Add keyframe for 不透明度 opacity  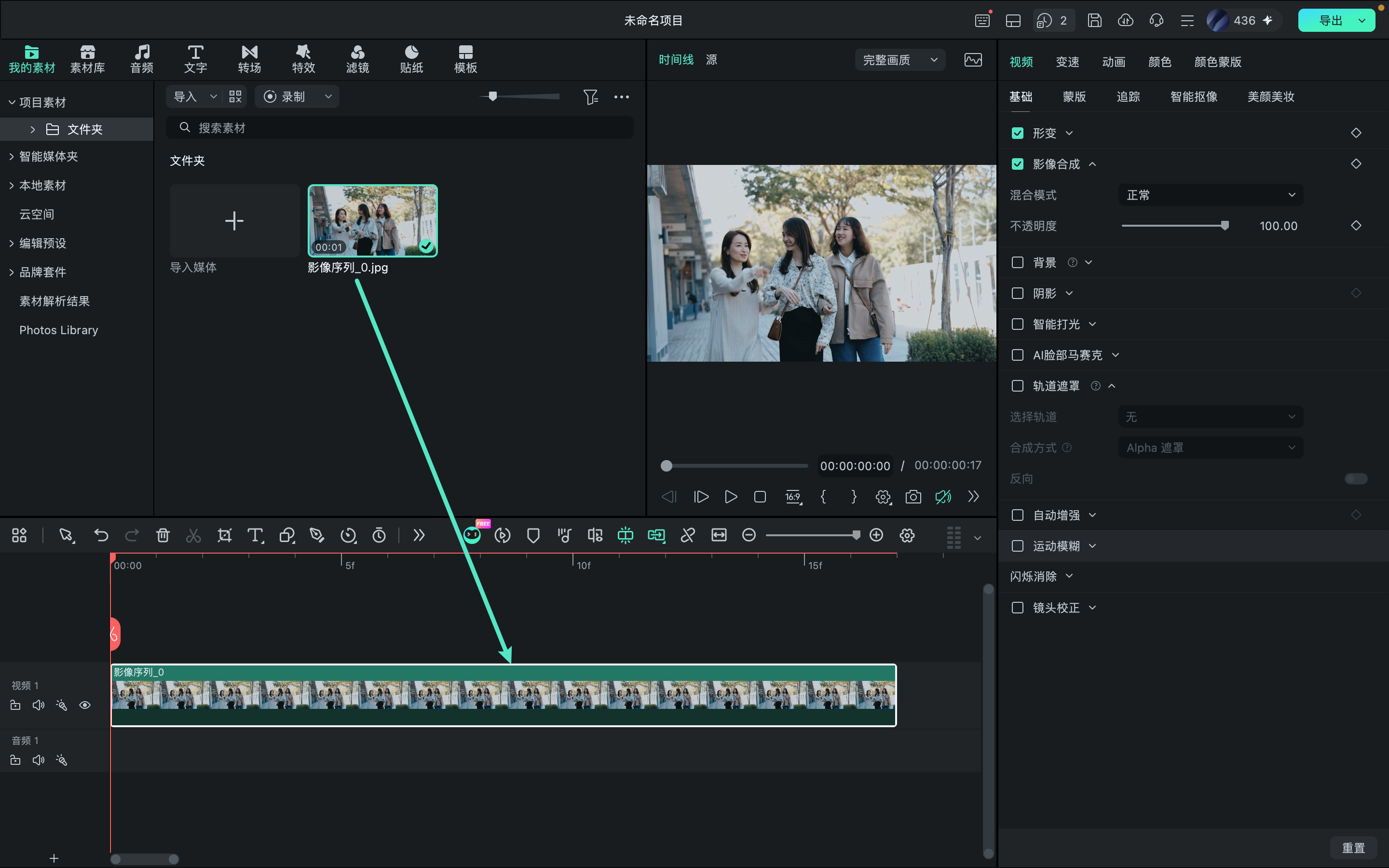click(x=1356, y=226)
